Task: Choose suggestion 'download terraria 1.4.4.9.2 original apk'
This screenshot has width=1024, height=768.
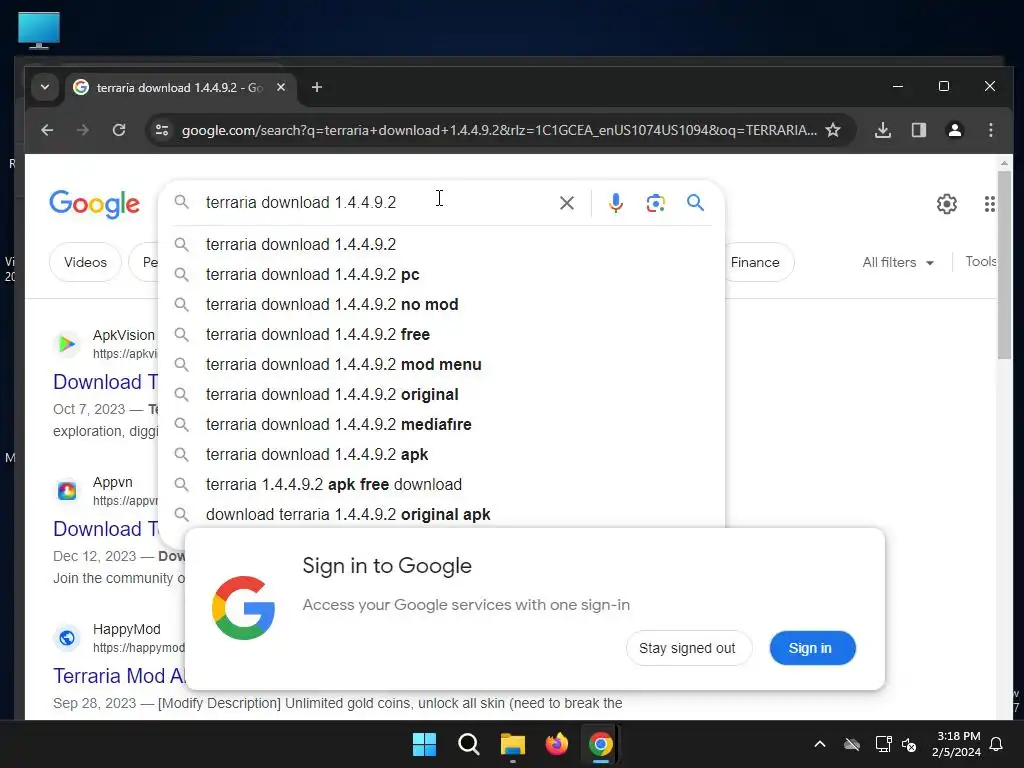Action: [441, 515]
